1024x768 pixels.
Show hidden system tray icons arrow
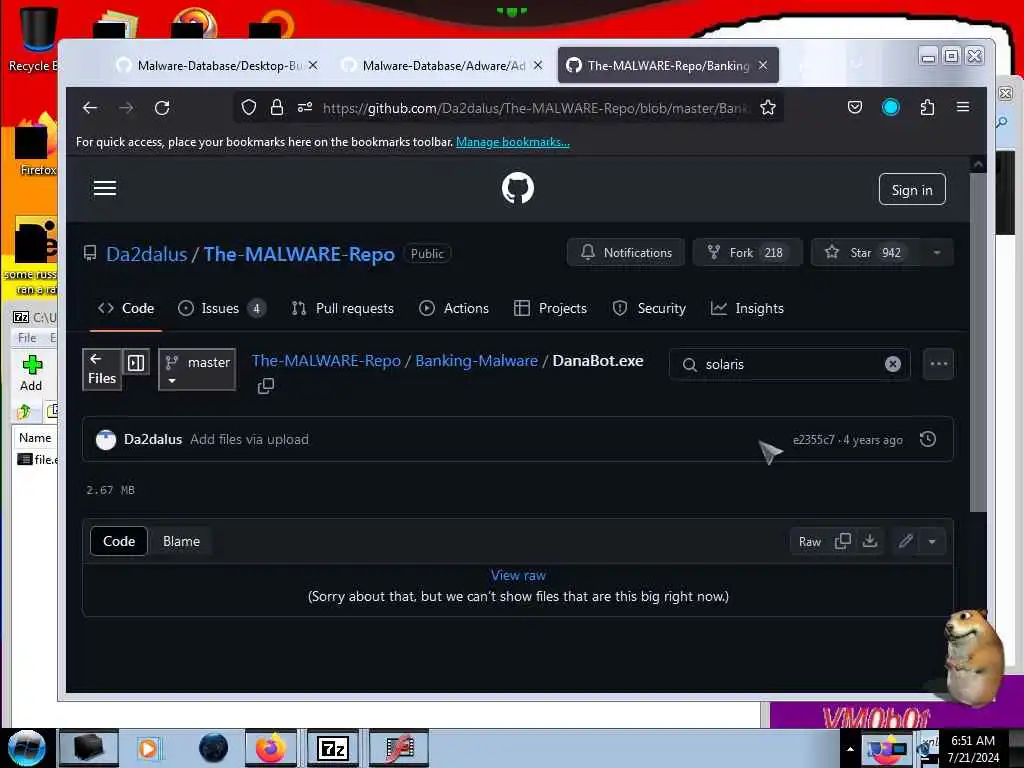click(x=850, y=749)
